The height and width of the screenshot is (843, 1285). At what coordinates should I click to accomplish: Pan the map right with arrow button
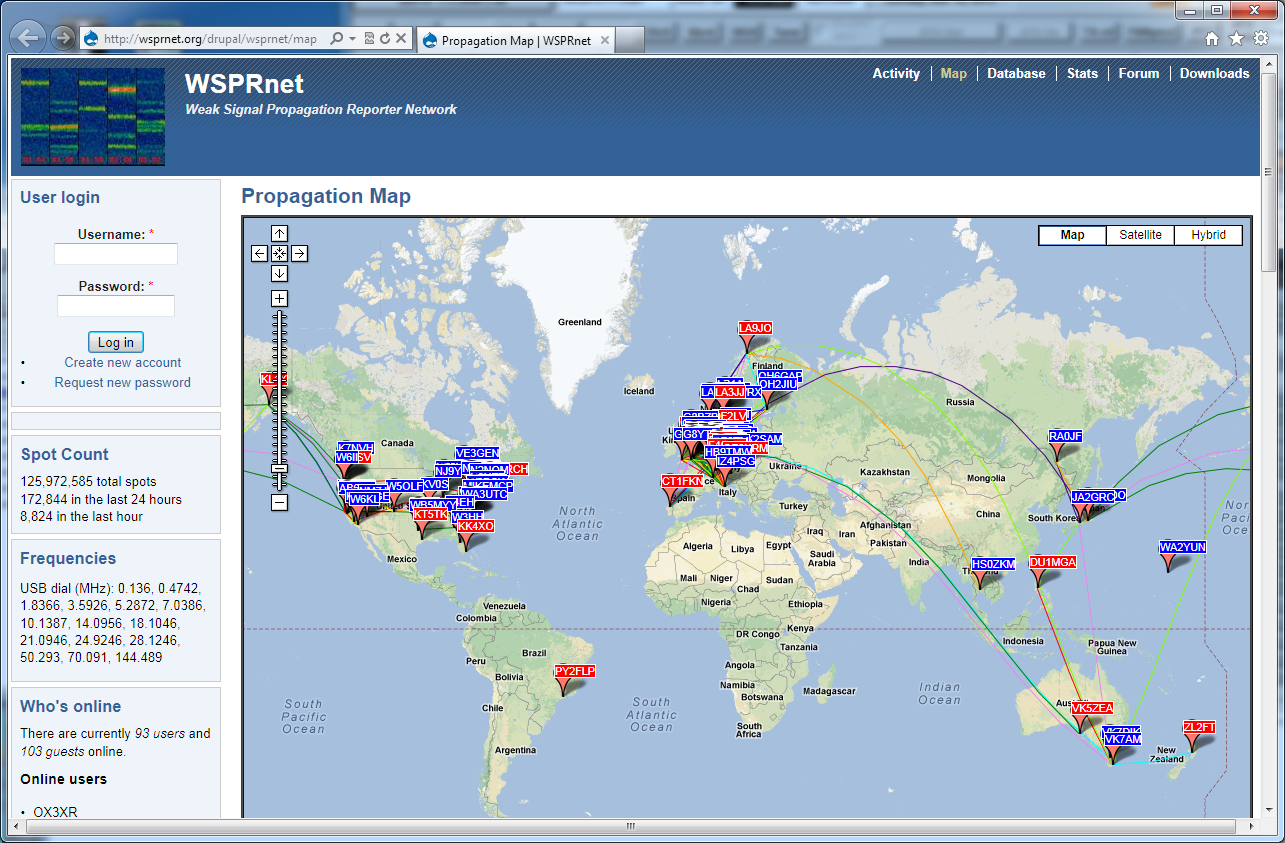click(299, 253)
